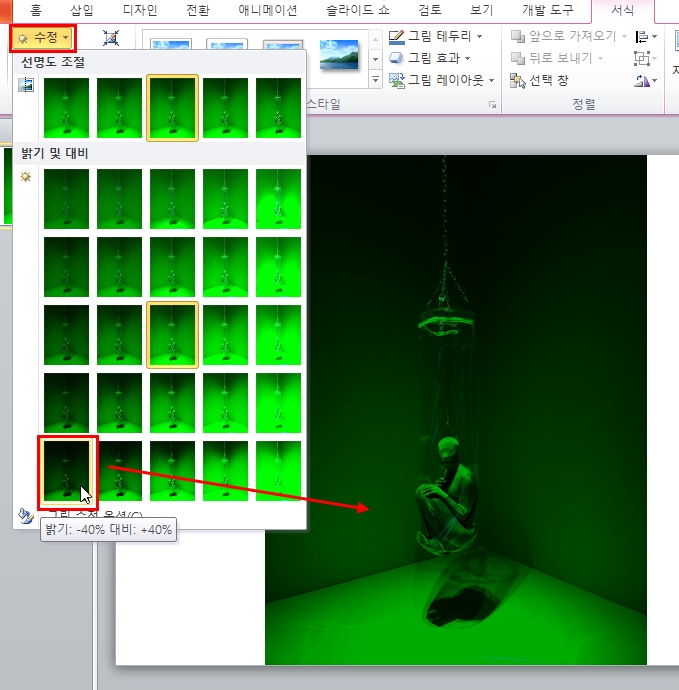Switch to the 전환 tab
This screenshot has width=679, height=690.
coord(198,10)
